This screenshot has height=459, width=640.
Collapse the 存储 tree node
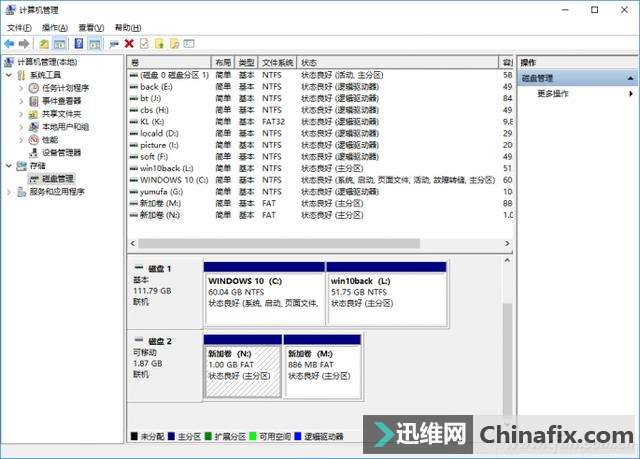pyautogui.click(x=9, y=166)
